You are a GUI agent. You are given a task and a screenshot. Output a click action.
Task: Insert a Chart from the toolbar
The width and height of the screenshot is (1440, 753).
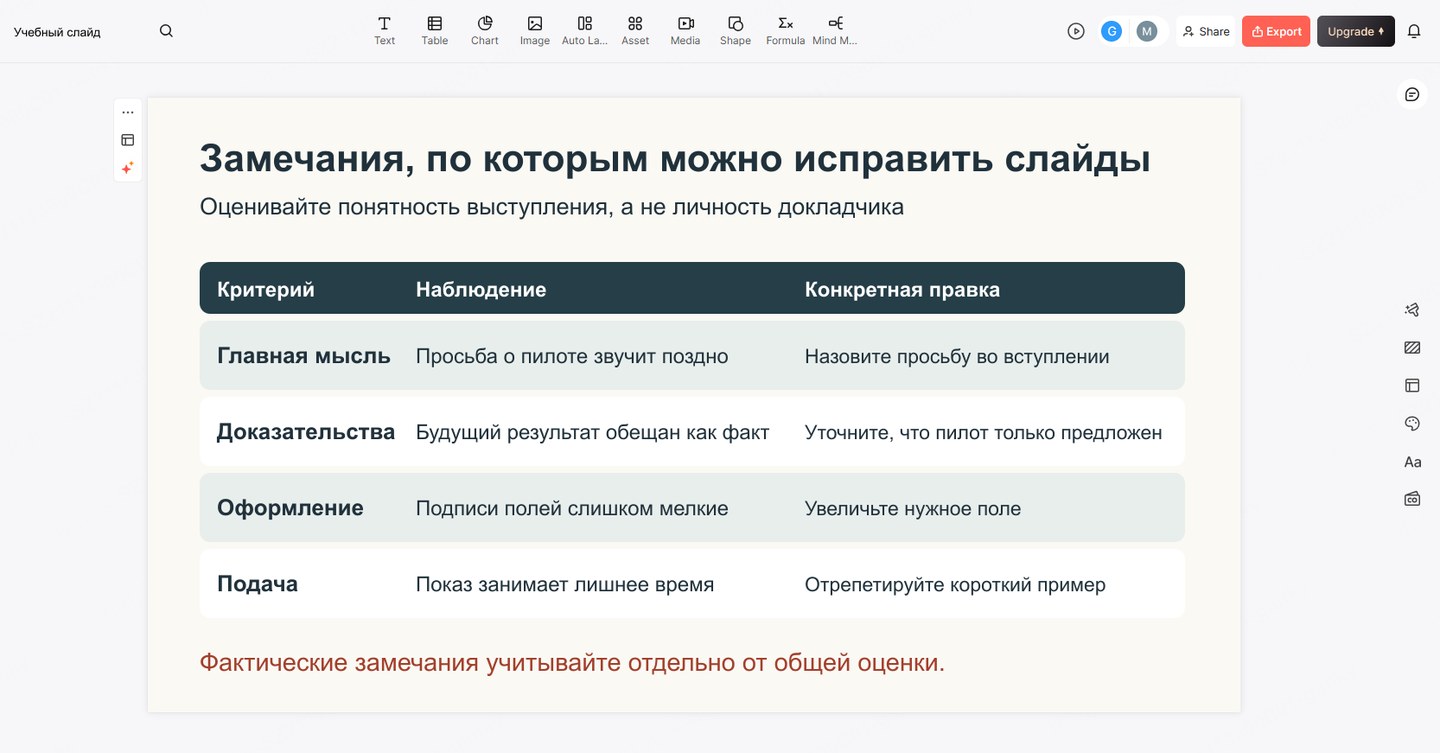pyautogui.click(x=484, y=31)
